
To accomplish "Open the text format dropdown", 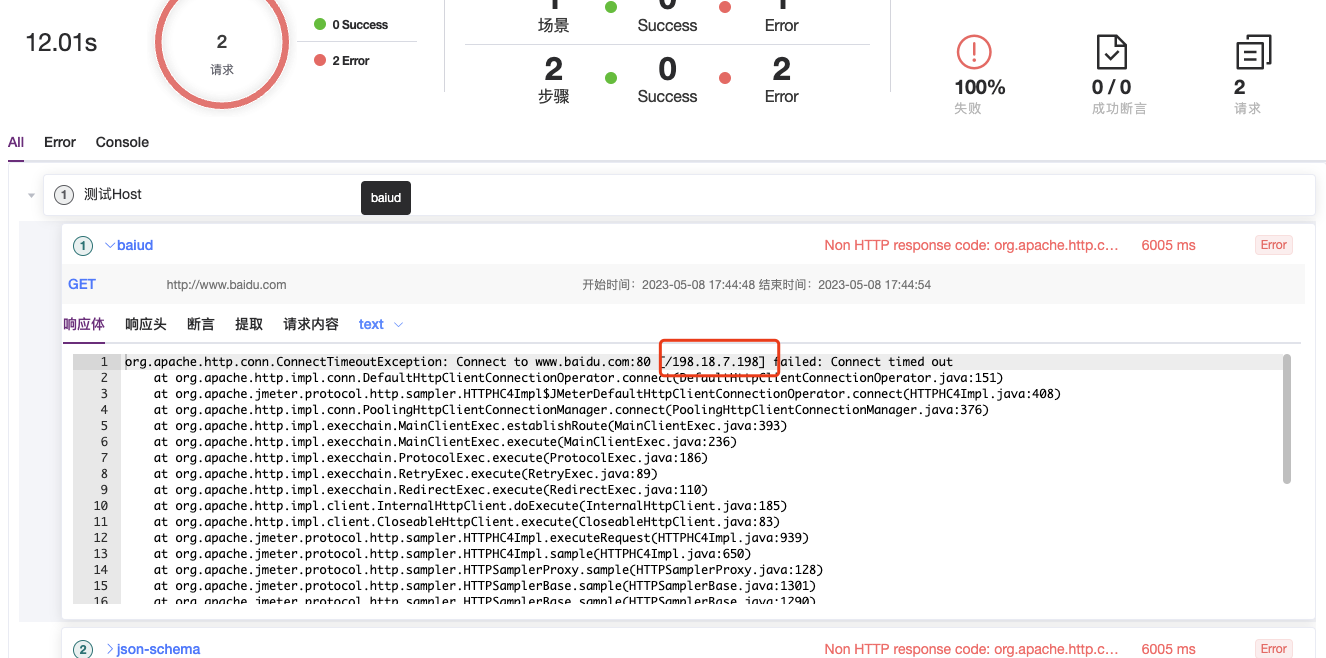I will [x=378, y=323].
